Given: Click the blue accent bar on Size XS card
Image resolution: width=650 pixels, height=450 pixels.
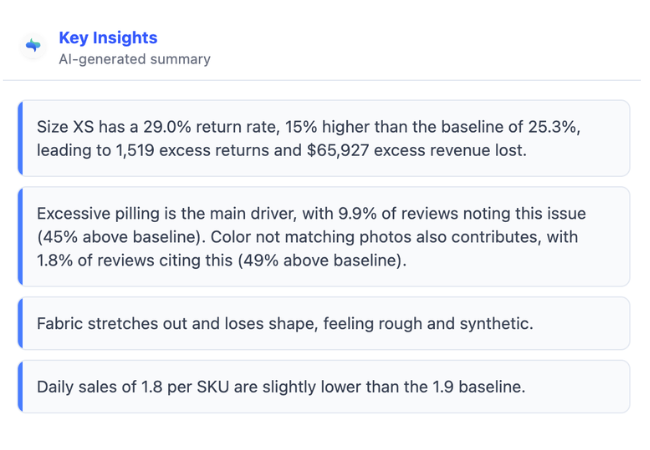Looking at the screenshot, I should click(20, 138).
